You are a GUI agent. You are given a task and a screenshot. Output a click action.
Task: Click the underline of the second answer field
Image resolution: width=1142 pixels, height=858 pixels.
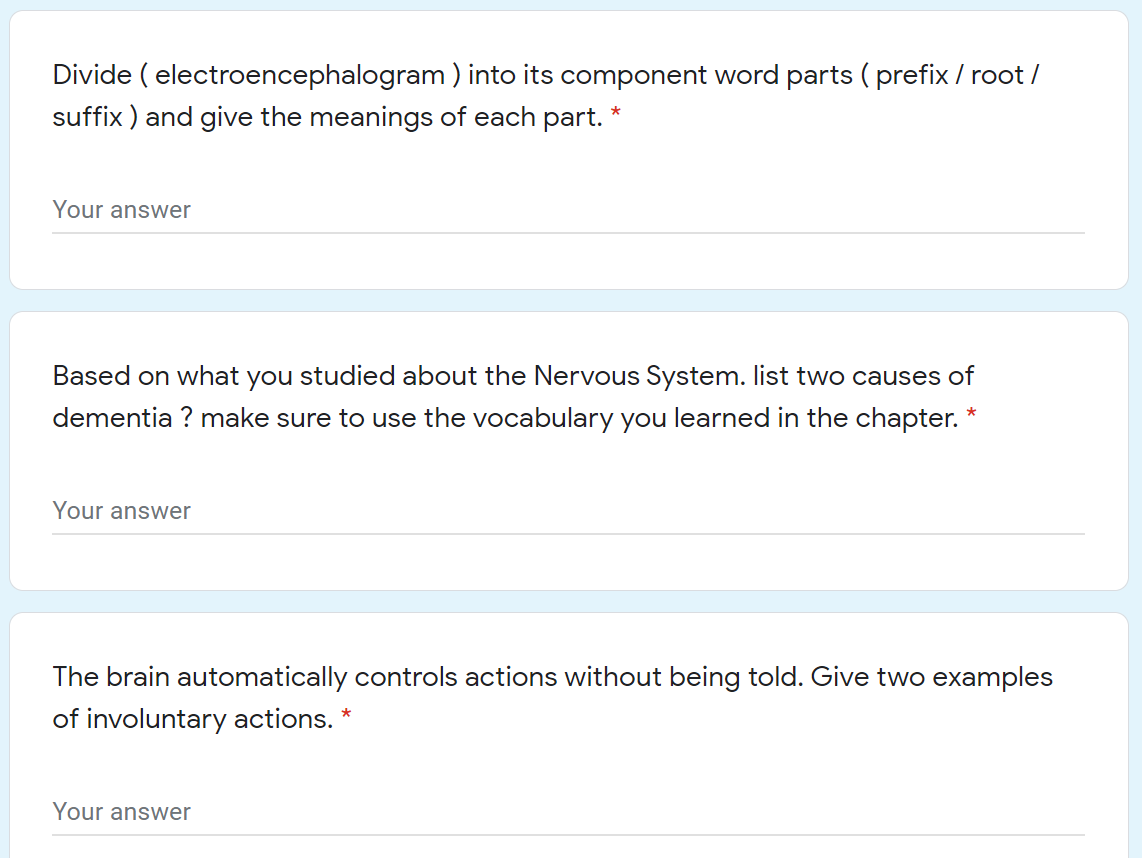click(570, 532)
